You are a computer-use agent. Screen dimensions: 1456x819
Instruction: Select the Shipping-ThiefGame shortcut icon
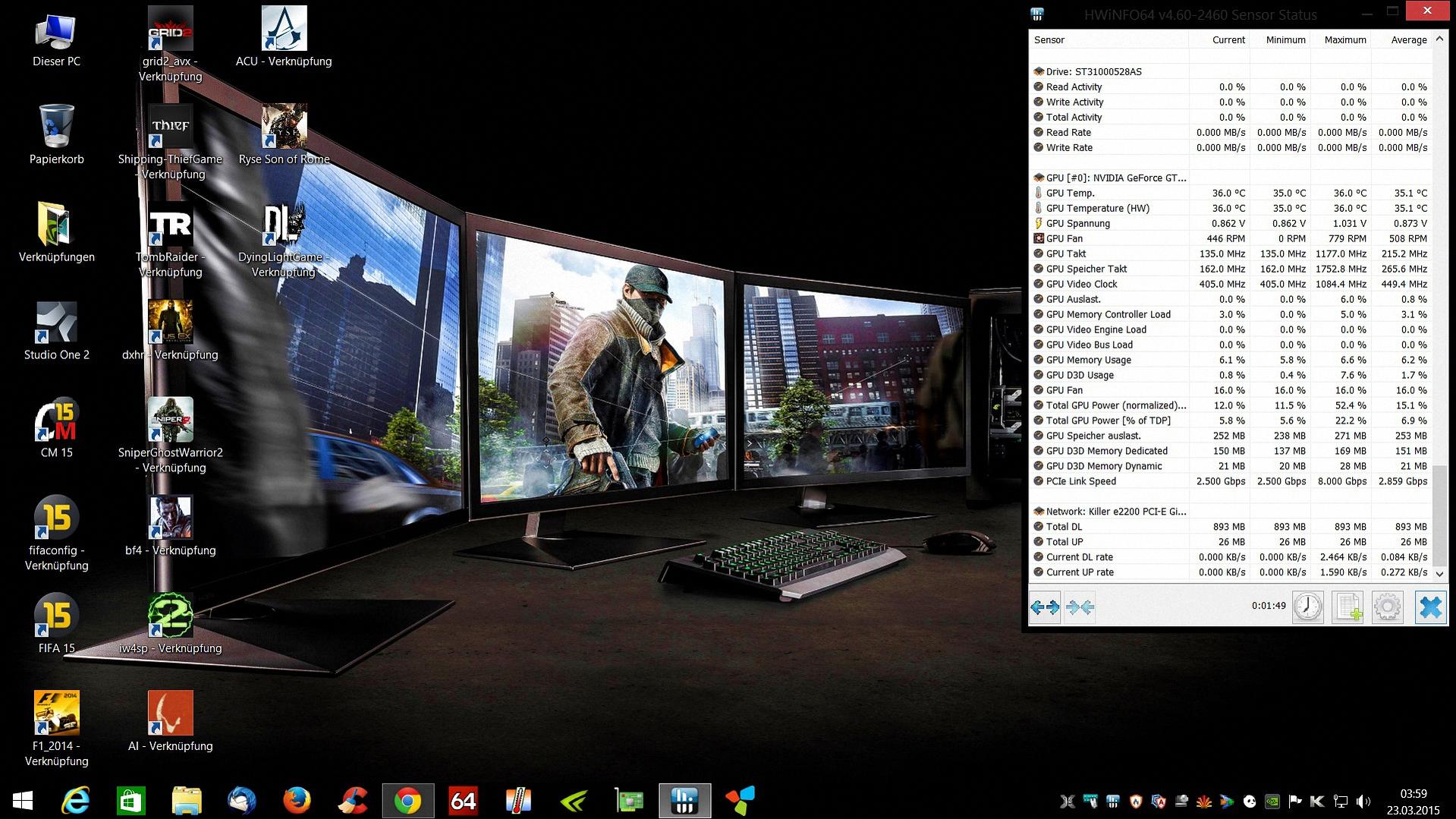click(170, 127)
